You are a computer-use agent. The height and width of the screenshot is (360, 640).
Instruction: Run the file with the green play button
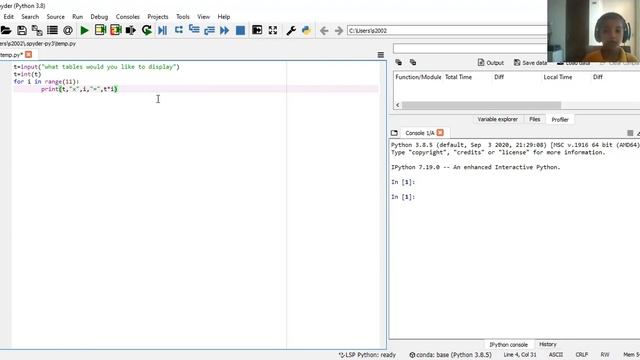84,30
